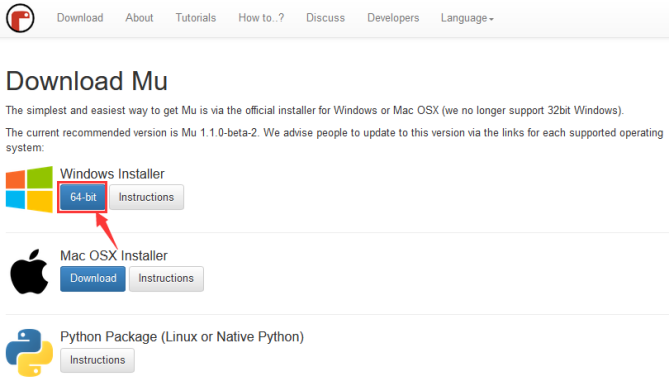Image resolution: width=669 pixels, height=381 pixels.
Task: Open Instructions for the Mac OSX Installer
Action: click(x=166, y=279)
